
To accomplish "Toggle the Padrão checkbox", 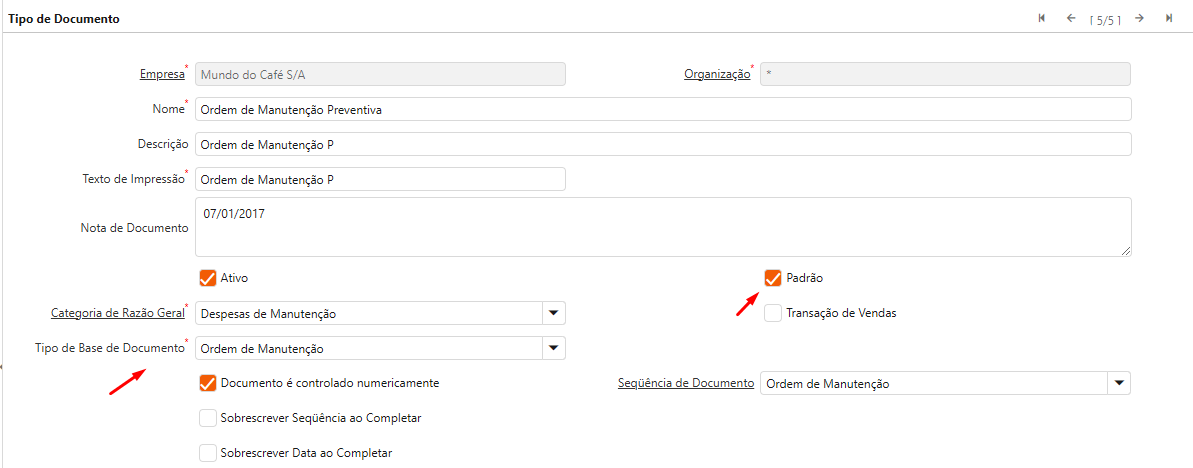I will tap(773, 278).
